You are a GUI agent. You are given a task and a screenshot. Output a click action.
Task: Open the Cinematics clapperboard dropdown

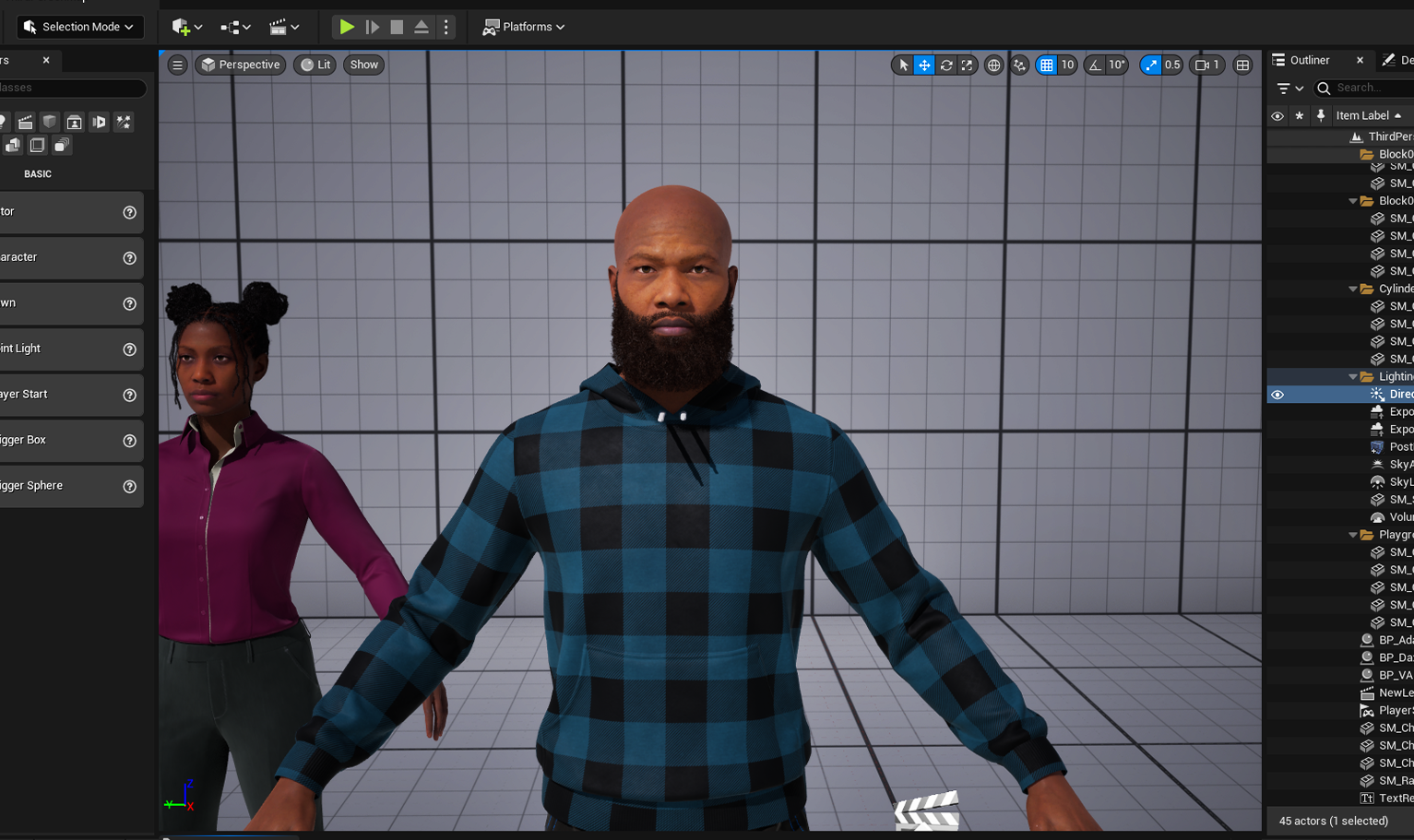click(284, 27)
